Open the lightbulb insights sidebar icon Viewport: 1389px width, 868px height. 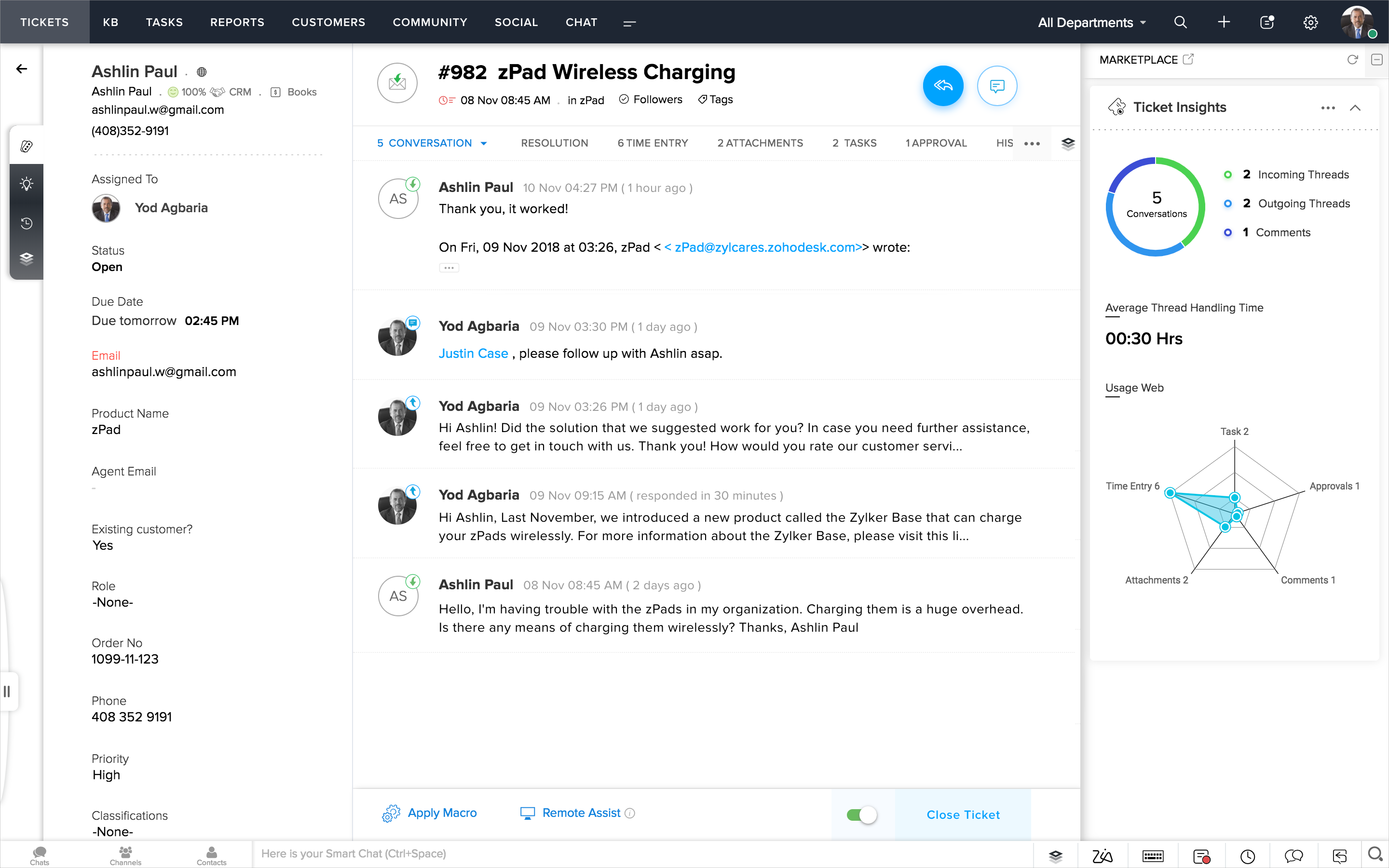click(27, 184)
